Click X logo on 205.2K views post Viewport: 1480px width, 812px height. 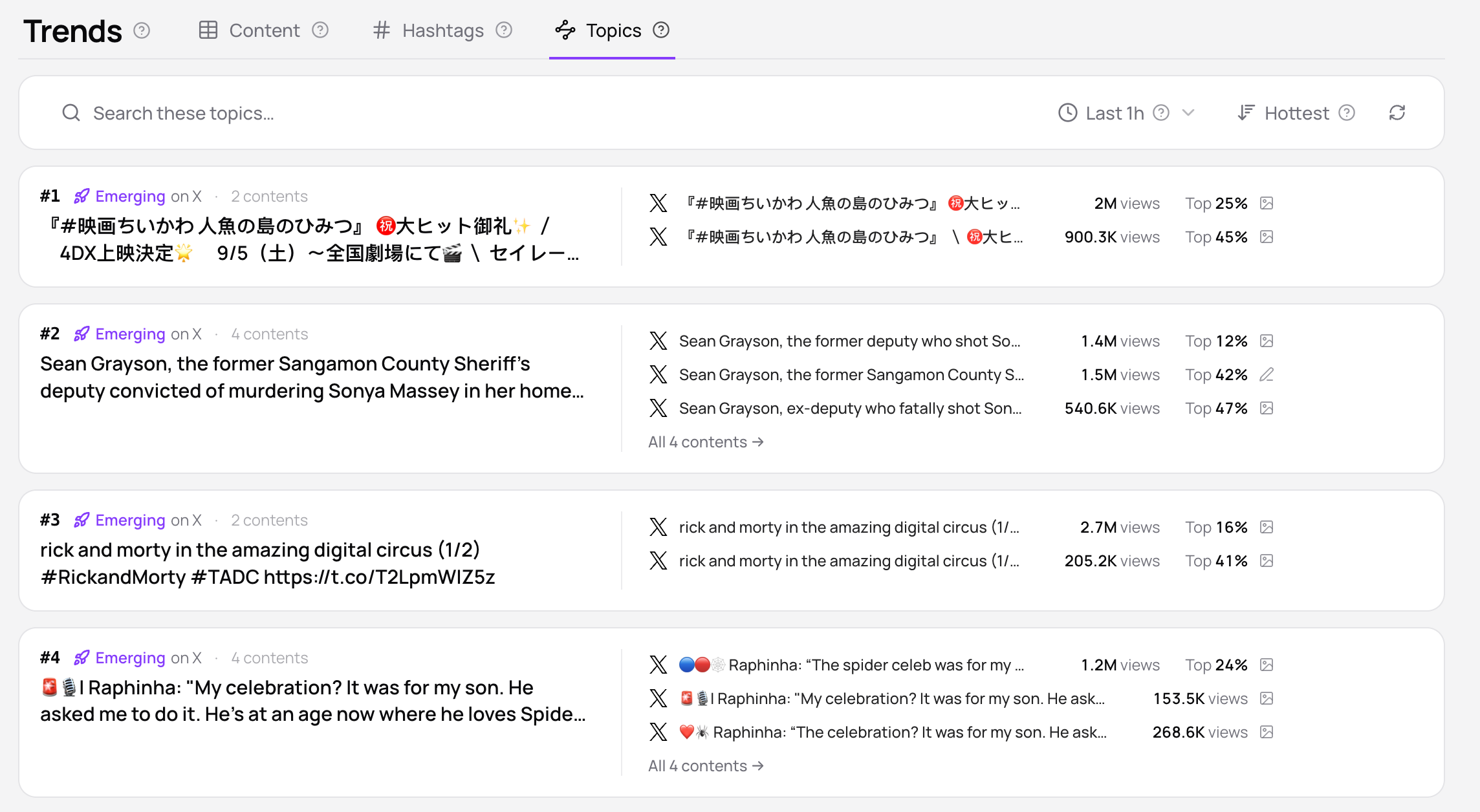click(x=658, y=561)
